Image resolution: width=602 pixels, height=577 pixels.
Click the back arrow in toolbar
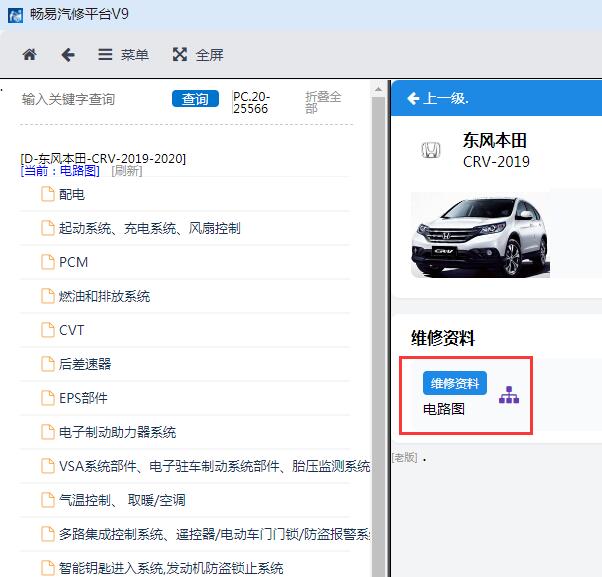click(68, 55)
